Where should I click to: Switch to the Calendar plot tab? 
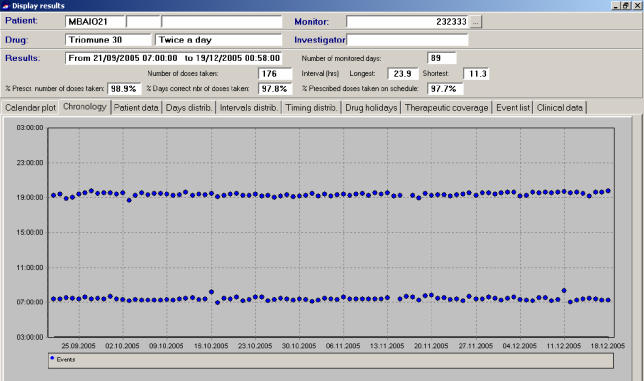coord(30,108)
